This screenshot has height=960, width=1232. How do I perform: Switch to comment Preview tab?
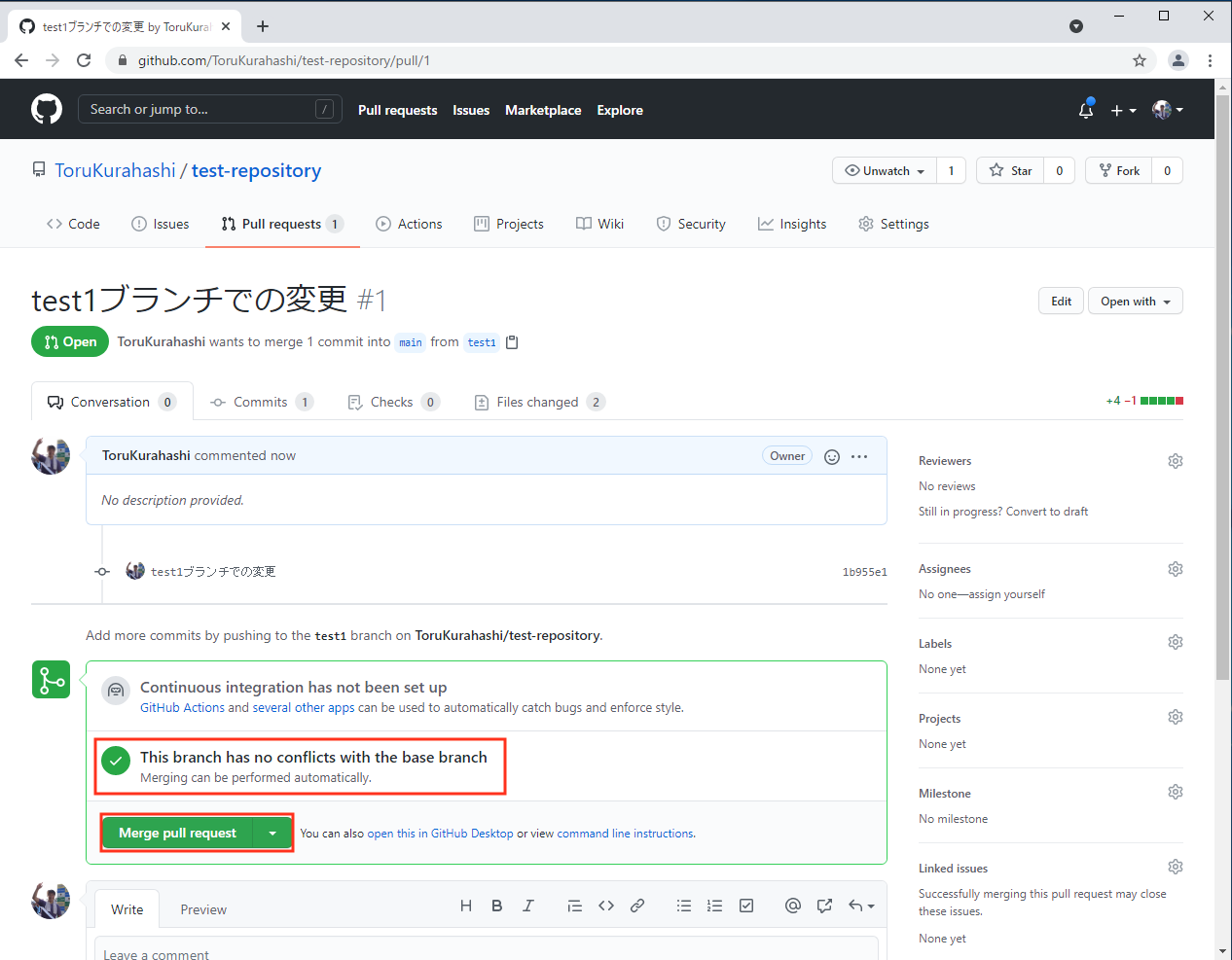click(x=203, y=909)
